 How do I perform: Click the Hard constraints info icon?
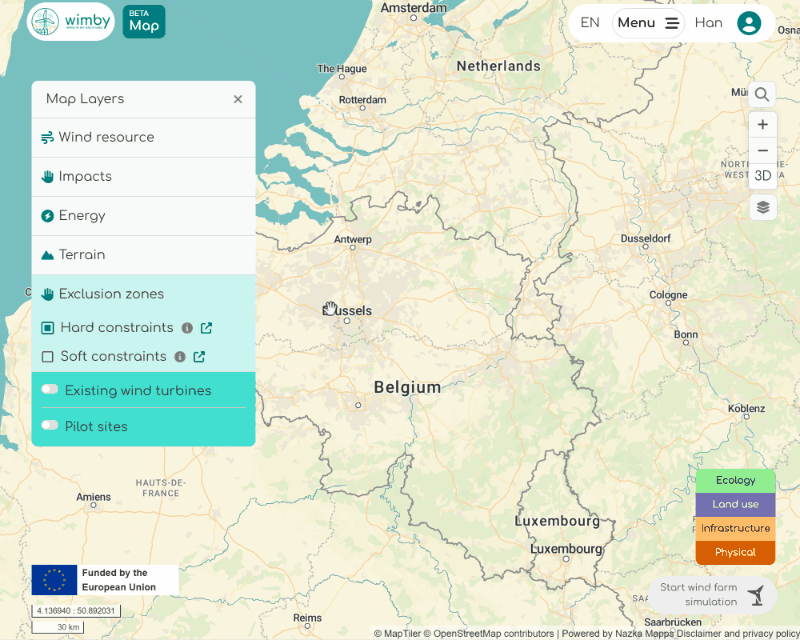(186, 328)
